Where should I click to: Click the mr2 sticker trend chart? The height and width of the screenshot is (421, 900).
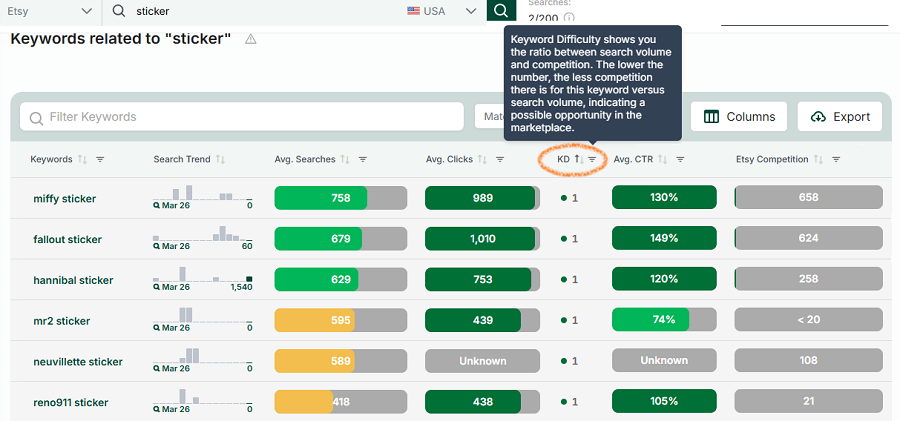203,319
